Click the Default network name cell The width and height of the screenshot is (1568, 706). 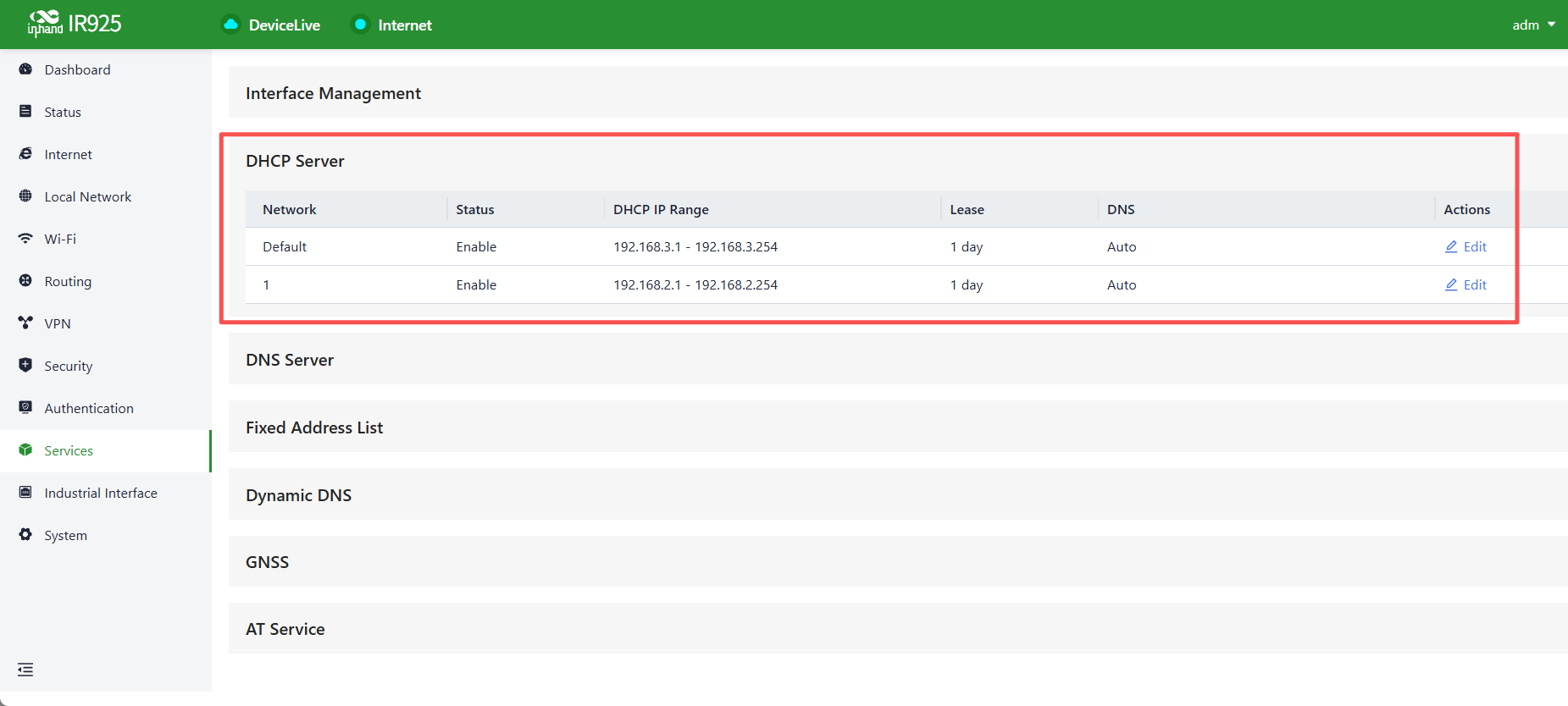point(285,246)
